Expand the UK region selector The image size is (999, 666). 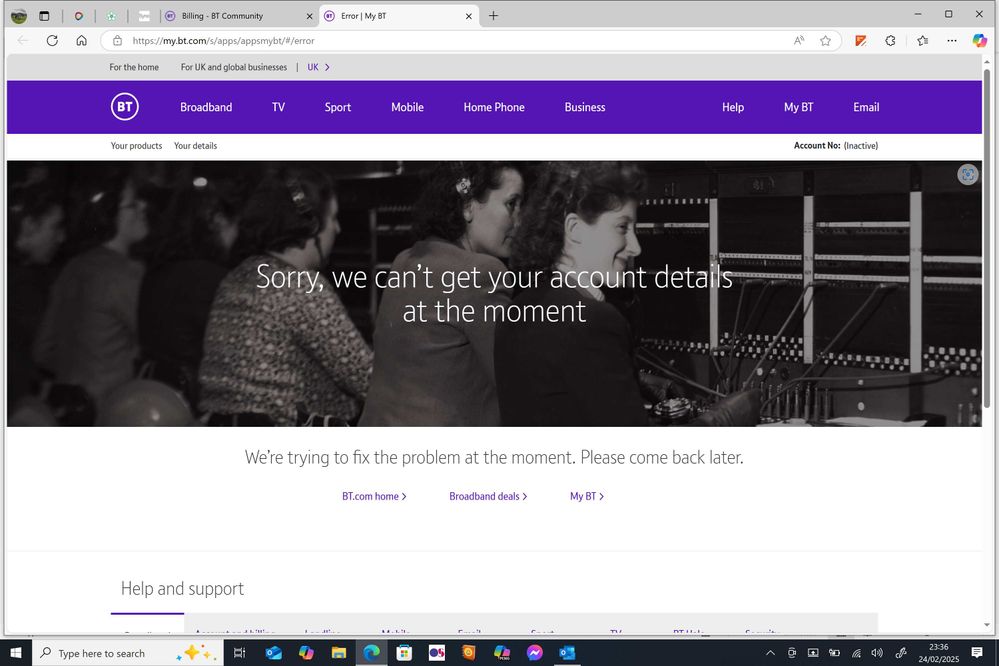click(x=318, y=67)
